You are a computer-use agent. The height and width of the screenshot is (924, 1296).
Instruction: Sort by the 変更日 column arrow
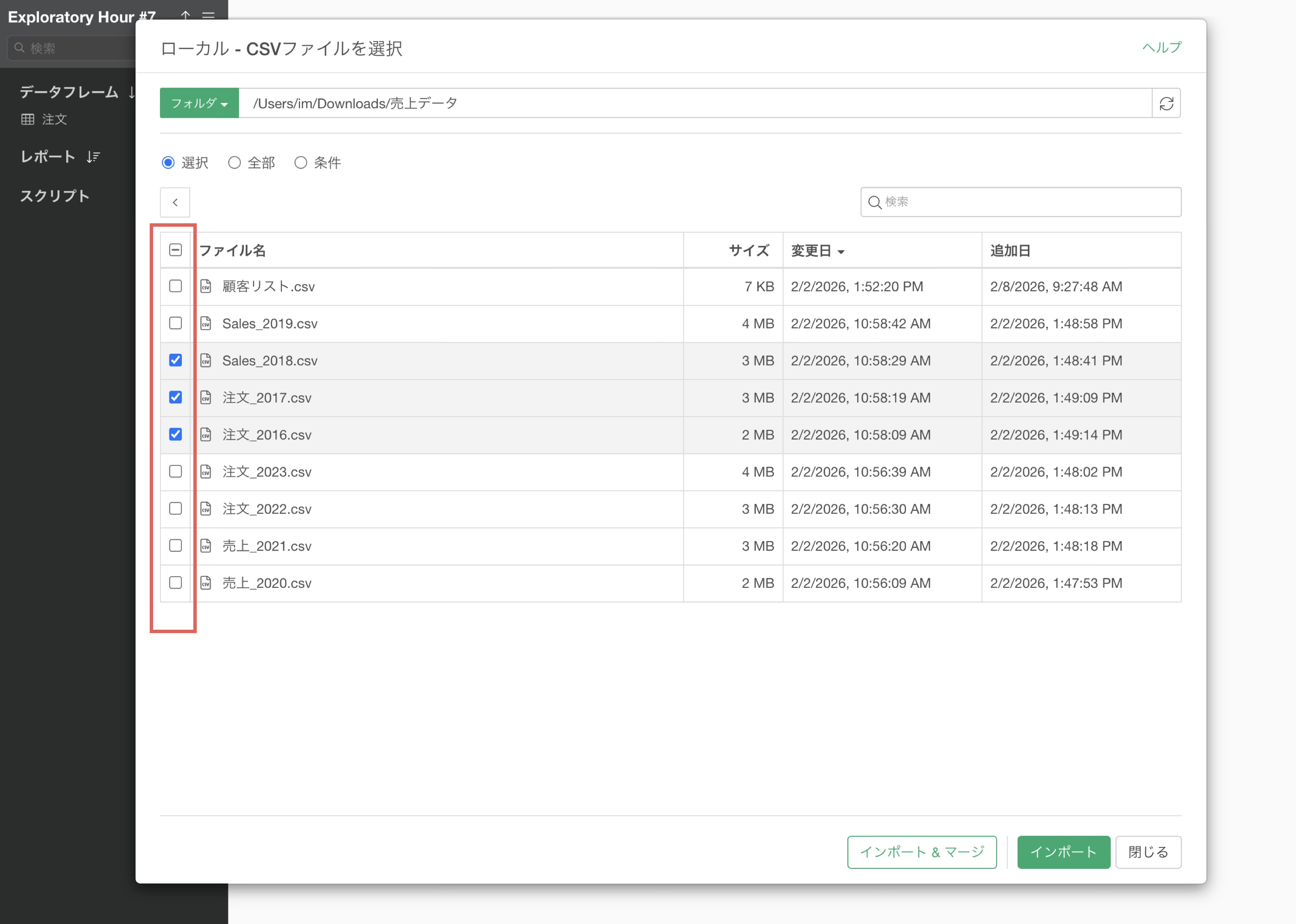click(841, 252)
